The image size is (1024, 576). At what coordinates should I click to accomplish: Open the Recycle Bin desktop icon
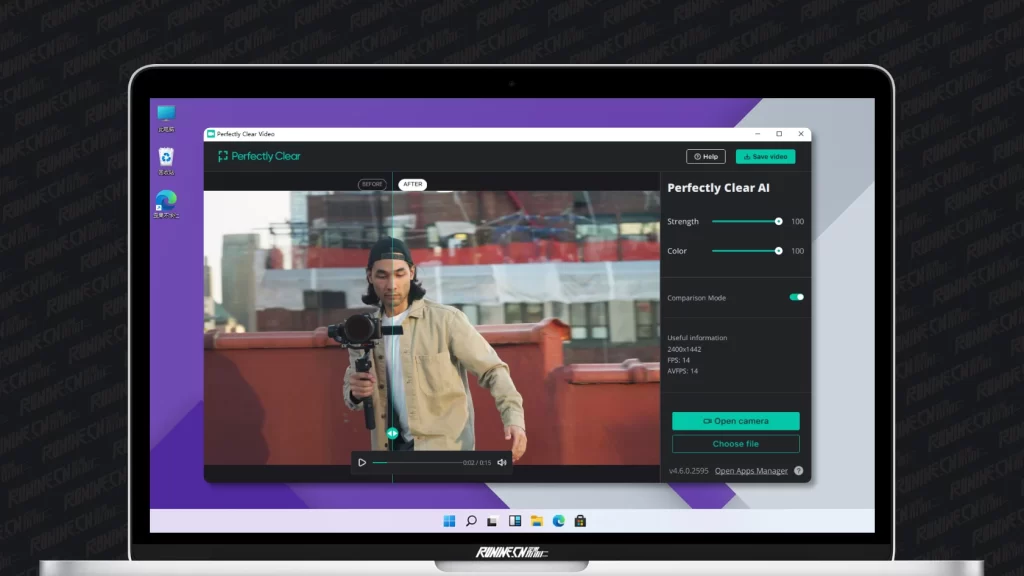click(166, 158)
